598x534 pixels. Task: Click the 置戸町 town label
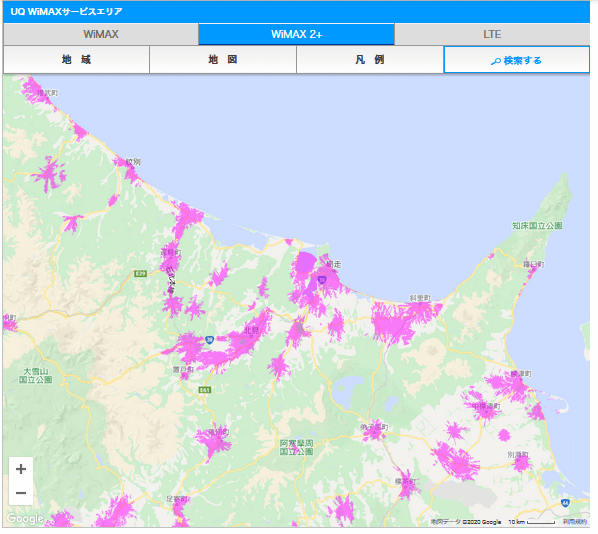[x=183, y=369]
